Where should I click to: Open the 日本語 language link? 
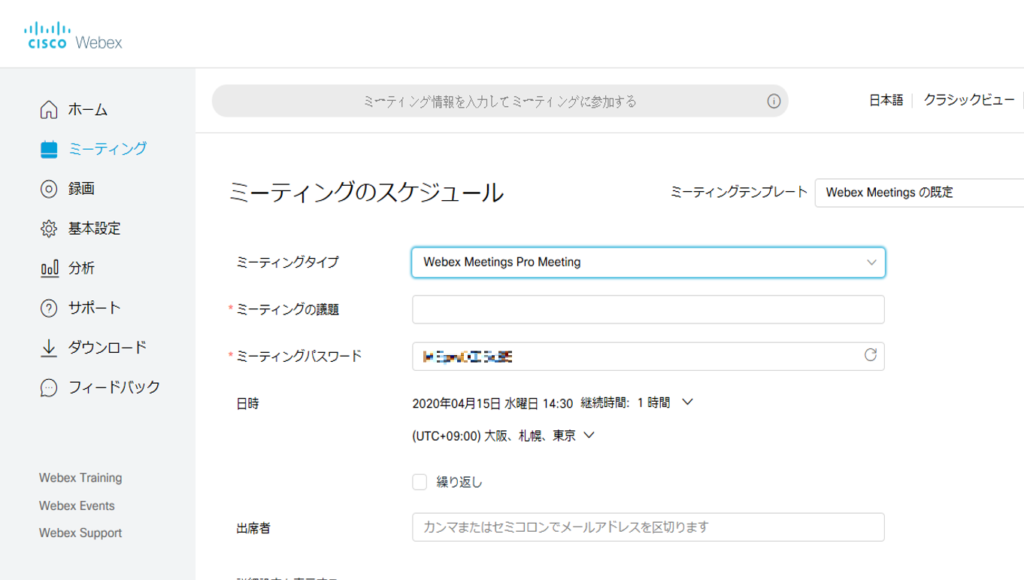(886, 100)
